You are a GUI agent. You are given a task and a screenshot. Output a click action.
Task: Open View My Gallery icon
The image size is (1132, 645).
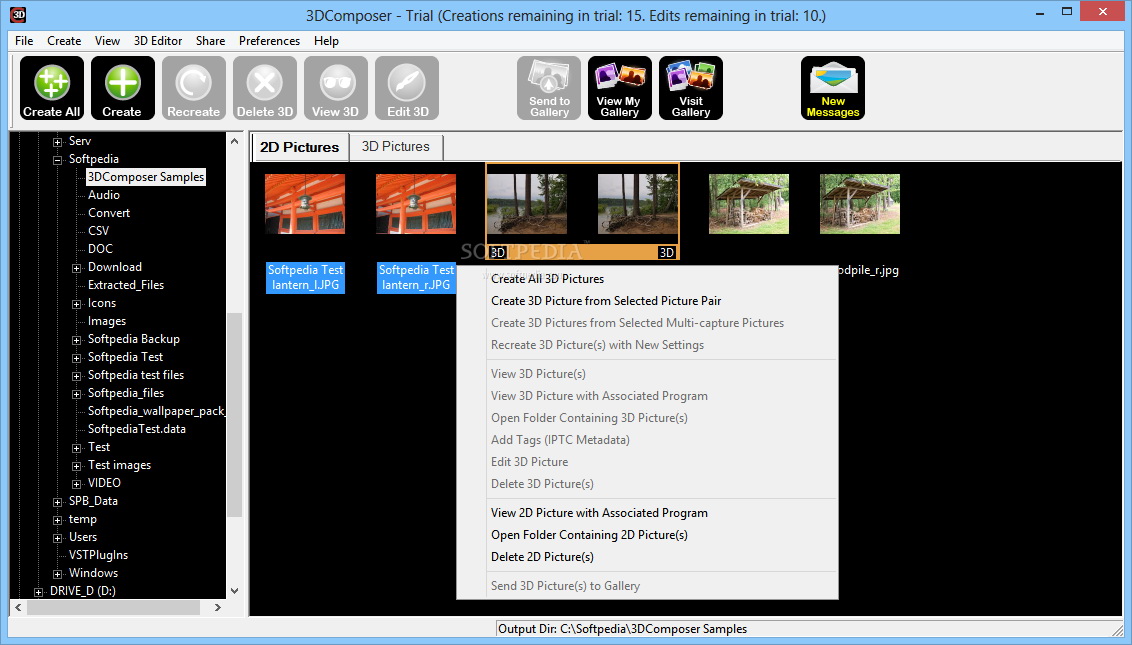[619, 88]
